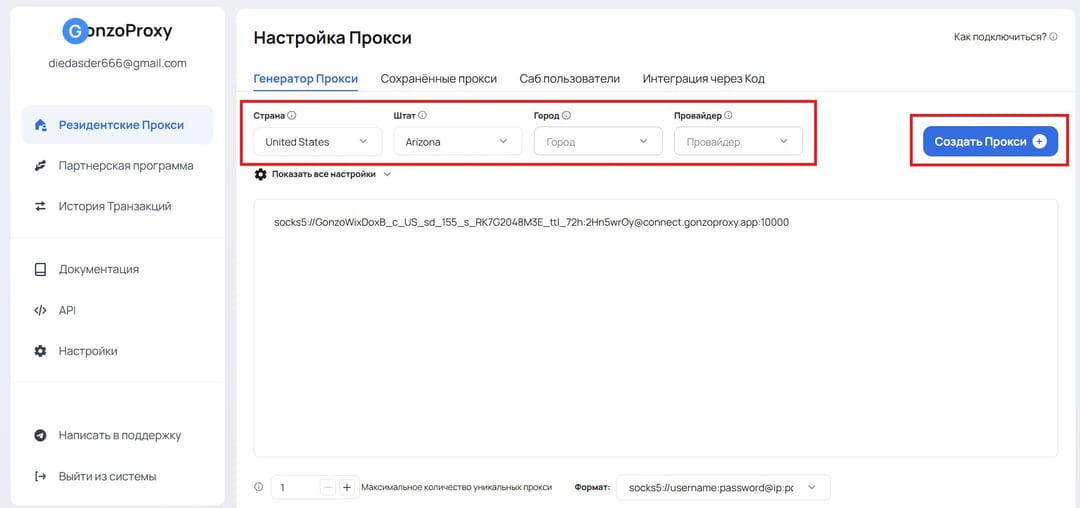Viewport: 1080px width, 508px height.
Task: Click Как подключиться? link
Action: click(x=1000, y=36)
